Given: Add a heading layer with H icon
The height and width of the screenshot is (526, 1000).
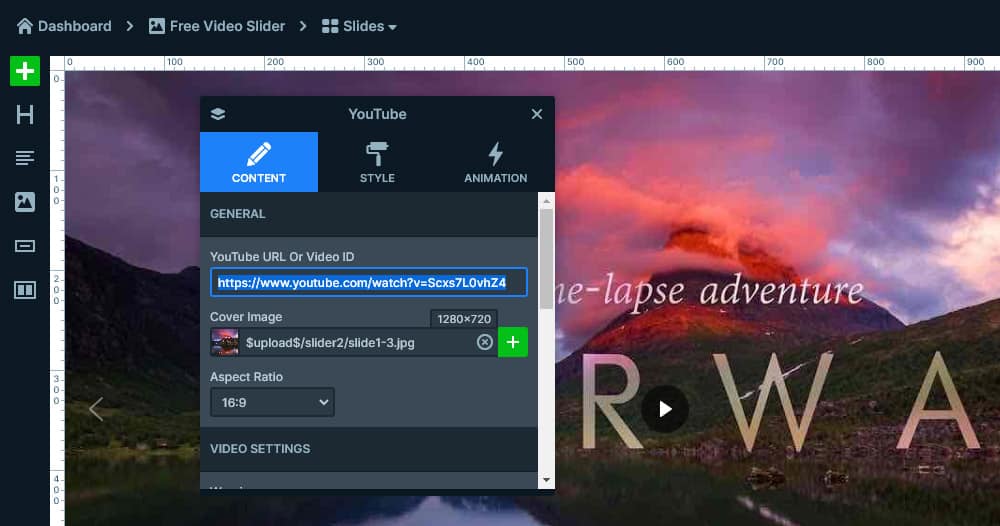Looking at the screenshot, I should coord(25,115).
